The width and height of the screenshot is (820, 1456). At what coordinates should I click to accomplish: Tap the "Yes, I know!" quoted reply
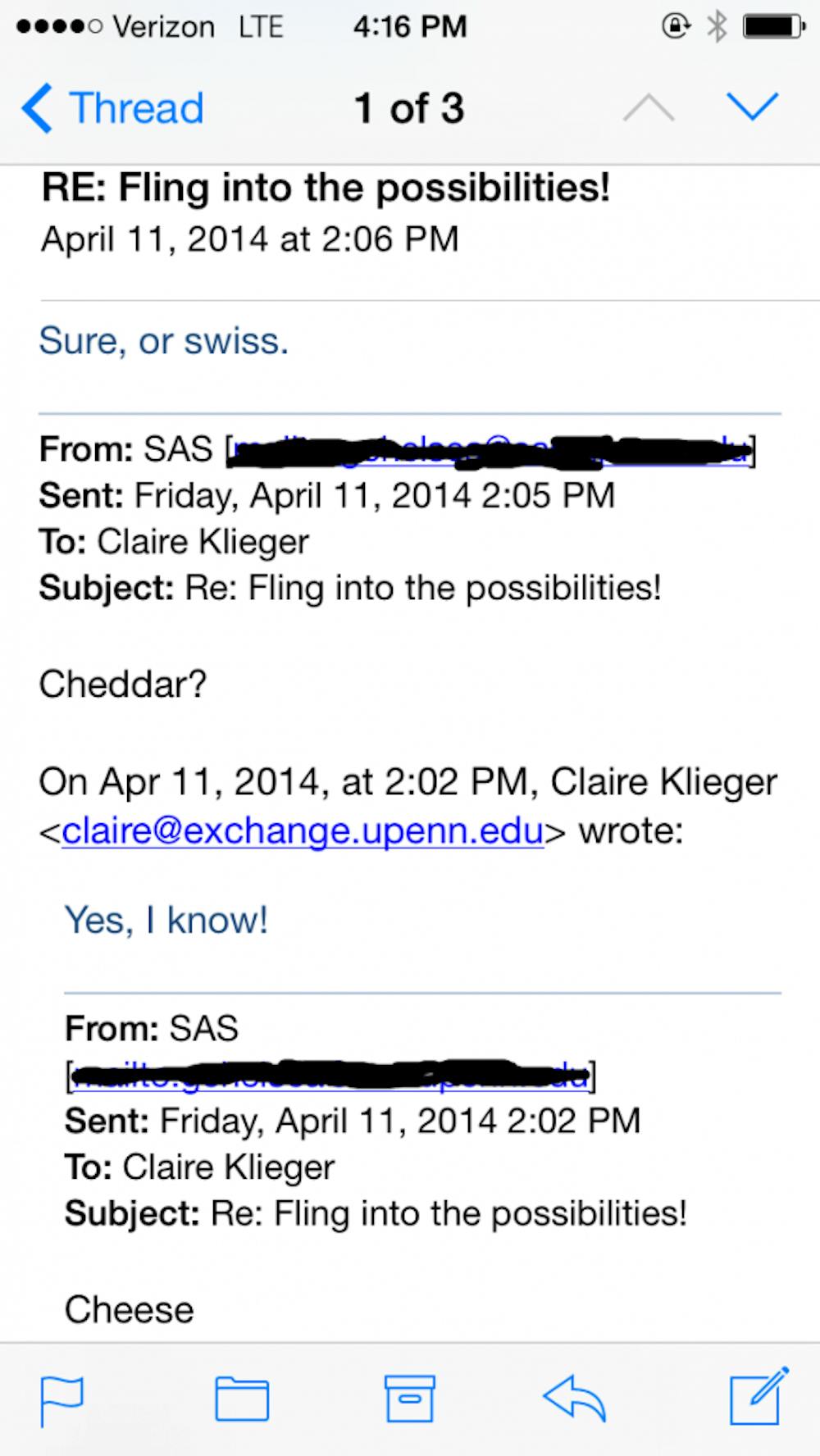(x=166, y=920)
